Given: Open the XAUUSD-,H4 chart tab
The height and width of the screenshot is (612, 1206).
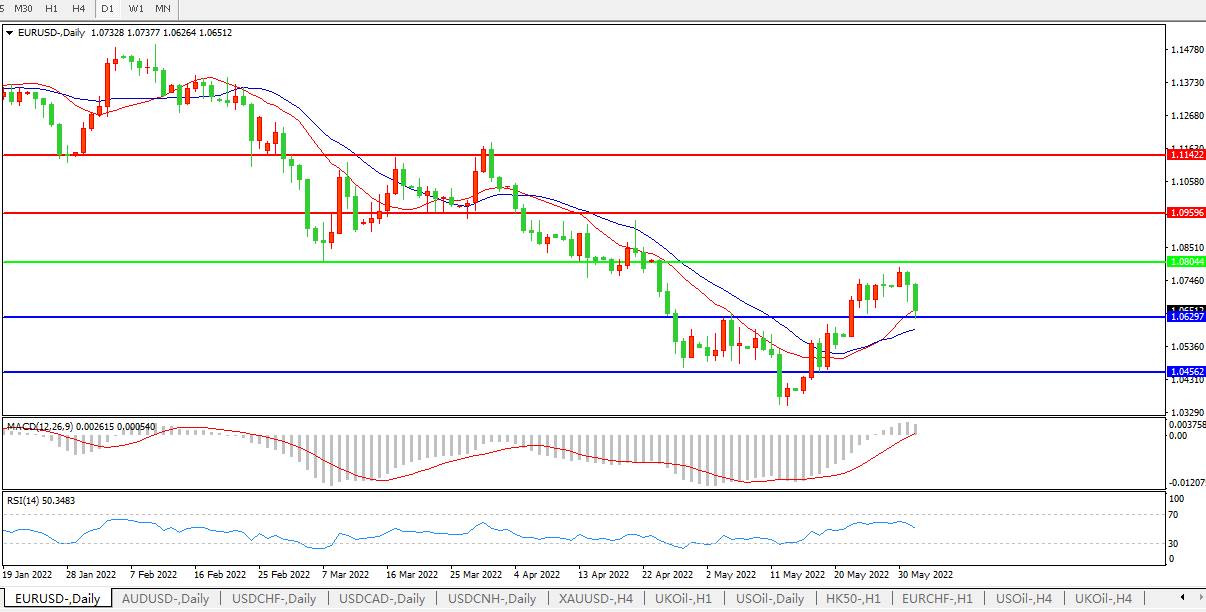Looking at the screenshot, I should (595, 599).
